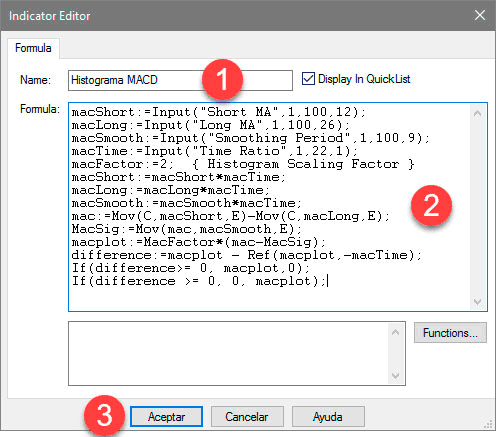The width and height of the screenshot is (496, 437).
Task: Click the line mac:=Mov(C,macShort,E)-Mov(C,macLong,E);
Action: (x=231, y=216)
